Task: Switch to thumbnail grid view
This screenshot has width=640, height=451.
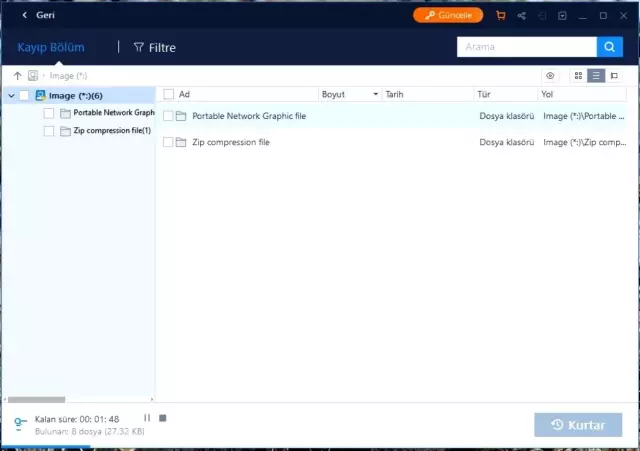Action: click(x=578, y=76)
